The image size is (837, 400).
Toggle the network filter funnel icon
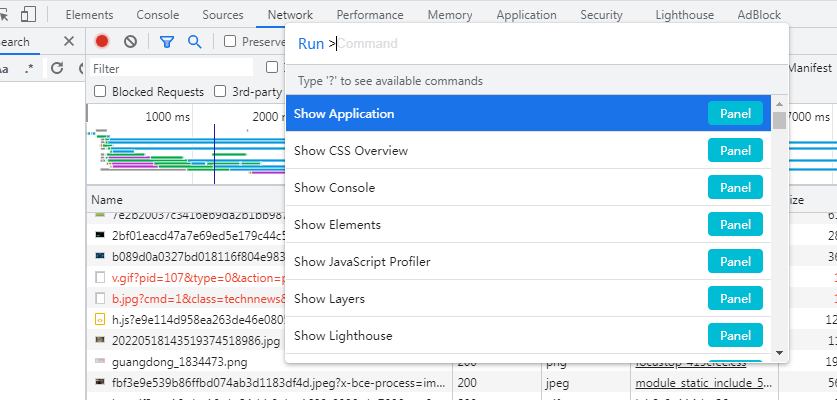click(167, 42)
